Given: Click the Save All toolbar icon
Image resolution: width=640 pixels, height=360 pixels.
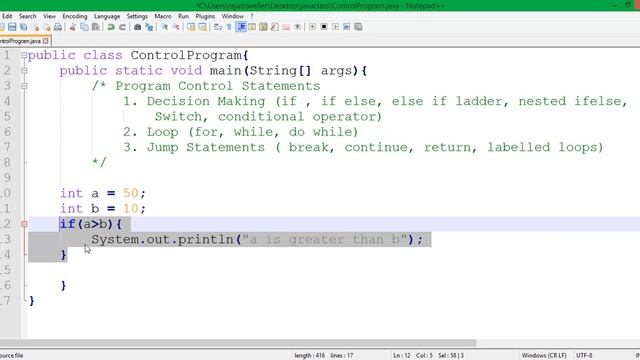Looking at the screenshot, I should click(24, 27).
